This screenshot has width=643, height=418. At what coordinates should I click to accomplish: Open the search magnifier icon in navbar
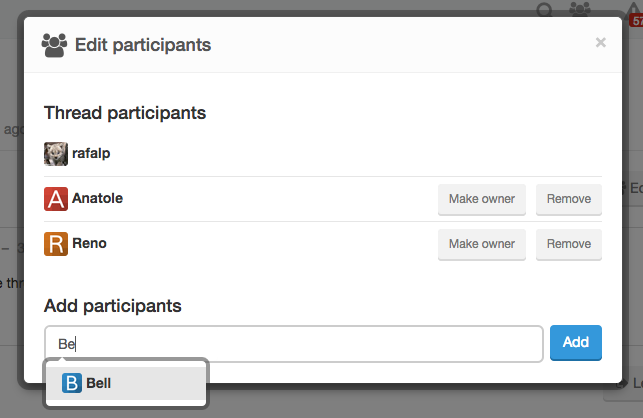[545, 10]
